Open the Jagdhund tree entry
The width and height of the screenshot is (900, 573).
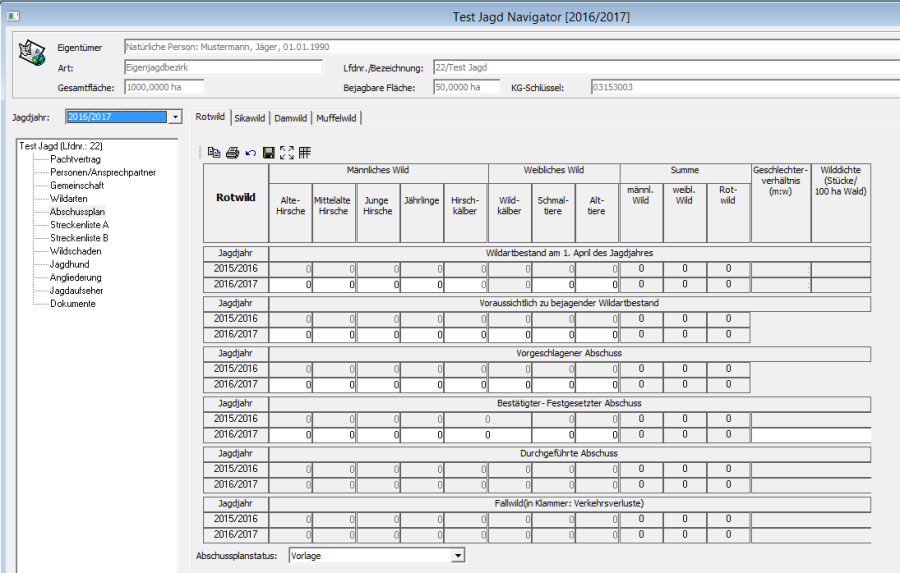coord(71,264)
